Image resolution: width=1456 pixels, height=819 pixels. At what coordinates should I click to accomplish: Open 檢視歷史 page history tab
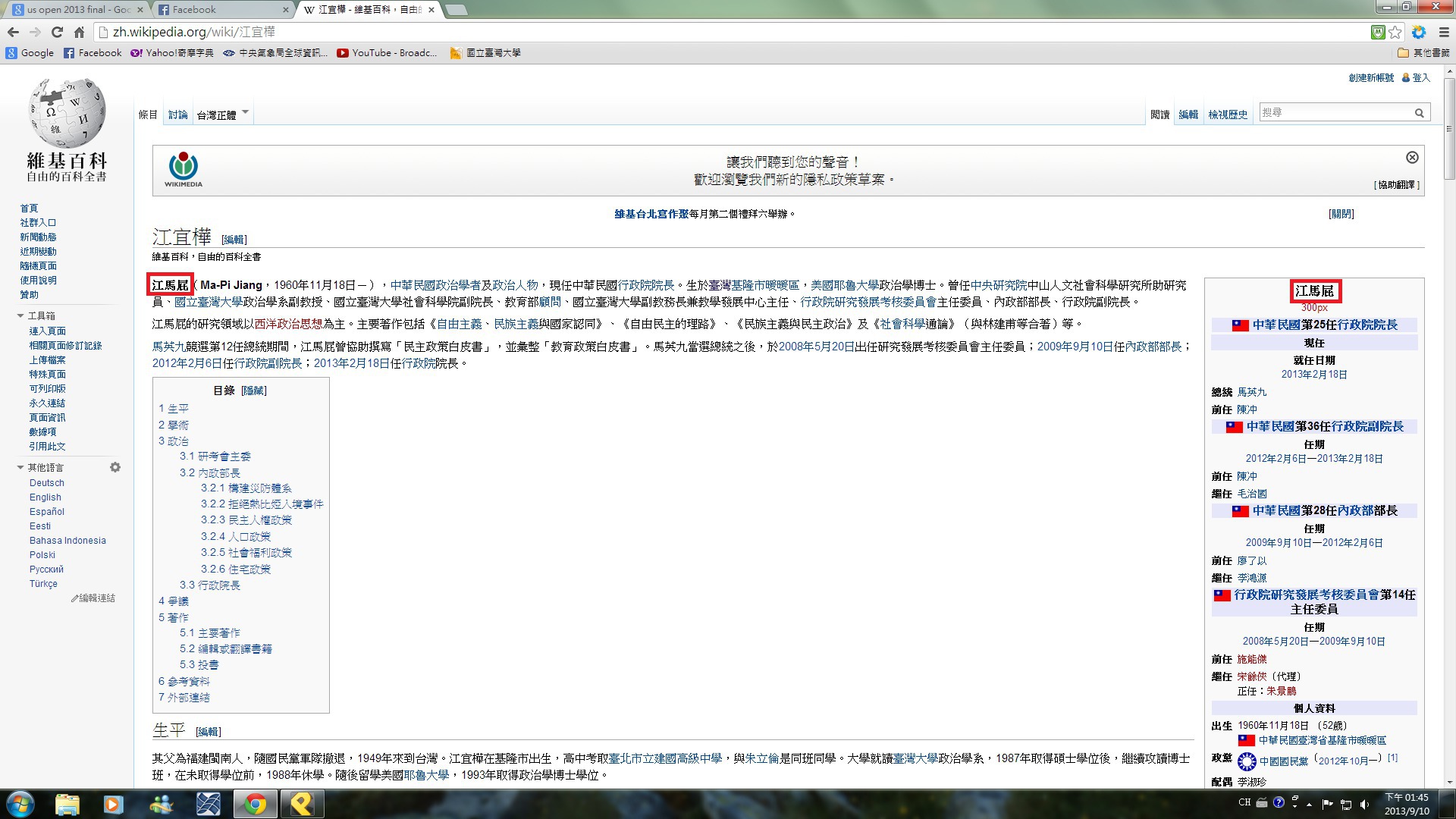[1228, 115]
